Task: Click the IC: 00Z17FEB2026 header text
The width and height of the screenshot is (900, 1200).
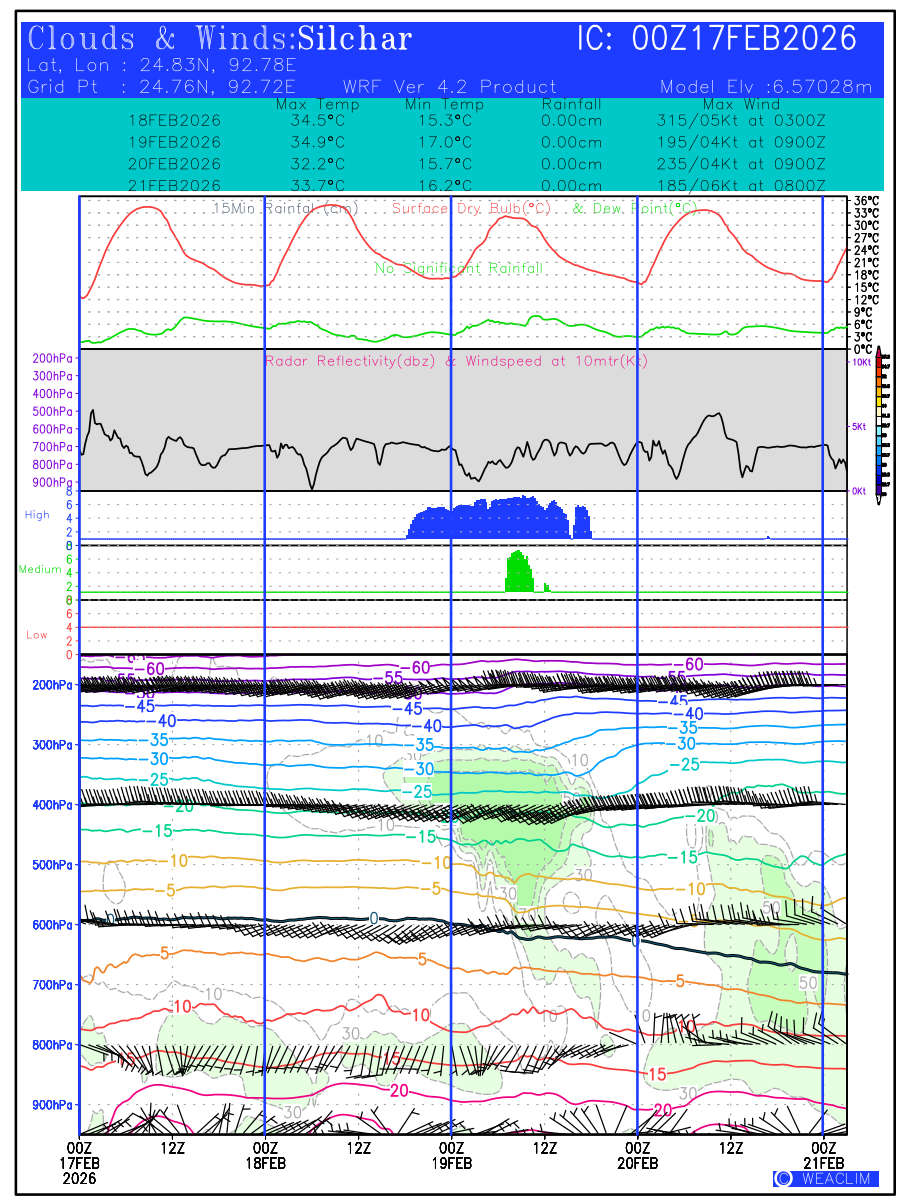Action: pyautogui.click(x=717, y=40)
